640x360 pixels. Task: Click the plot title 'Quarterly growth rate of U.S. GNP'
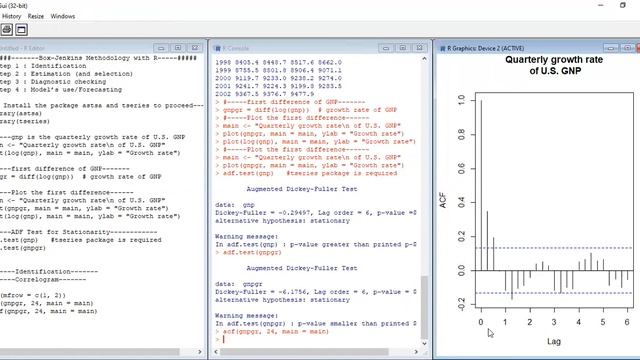[x=554, y=65]
